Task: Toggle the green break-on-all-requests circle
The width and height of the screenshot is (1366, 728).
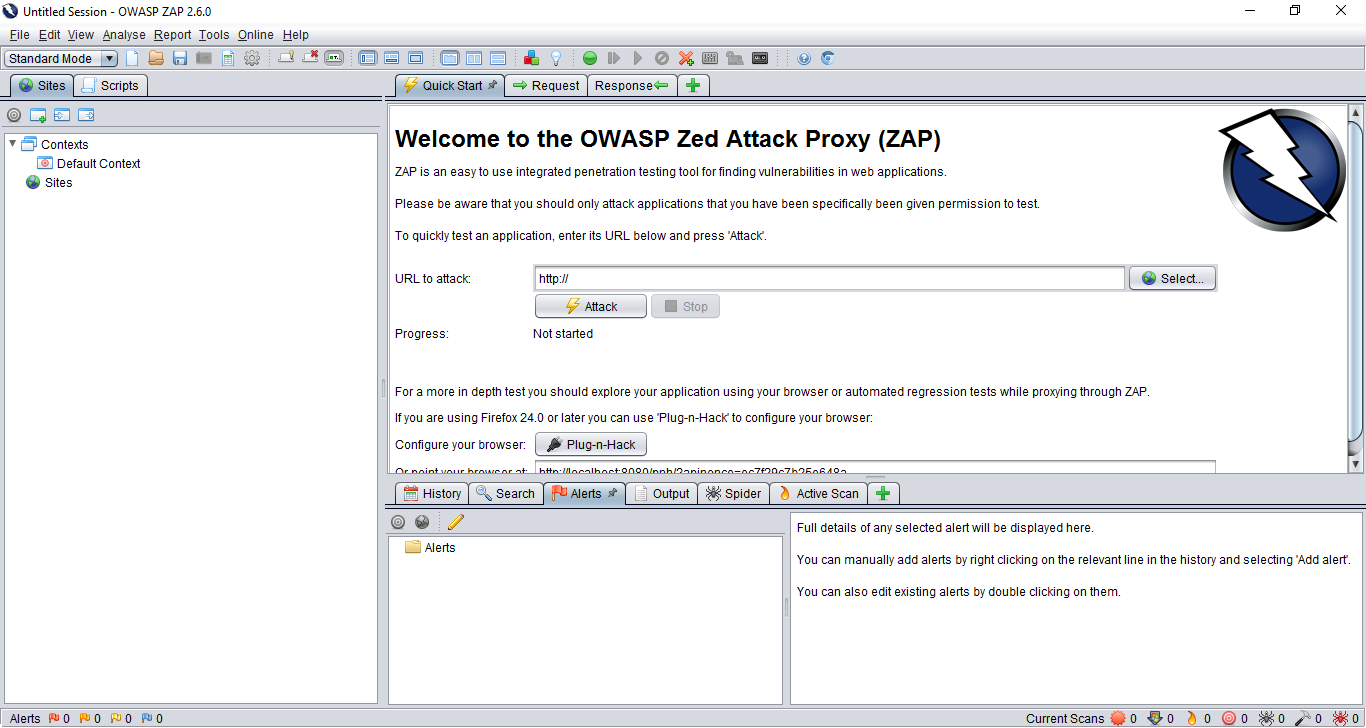Action: pyautogui.click(x=590, y=58)
